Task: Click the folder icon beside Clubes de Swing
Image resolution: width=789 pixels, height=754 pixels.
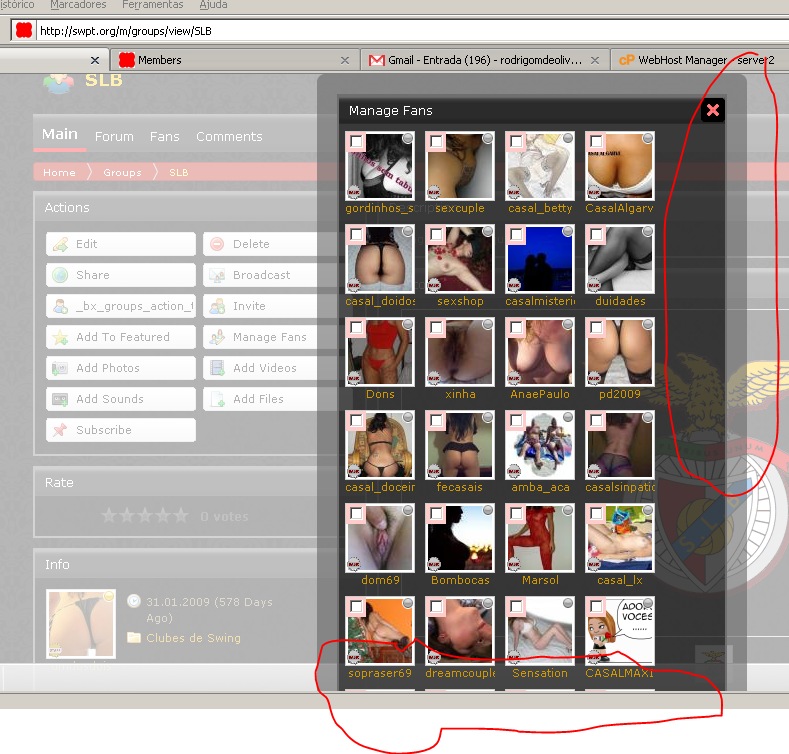Action: tap(134, 638)
